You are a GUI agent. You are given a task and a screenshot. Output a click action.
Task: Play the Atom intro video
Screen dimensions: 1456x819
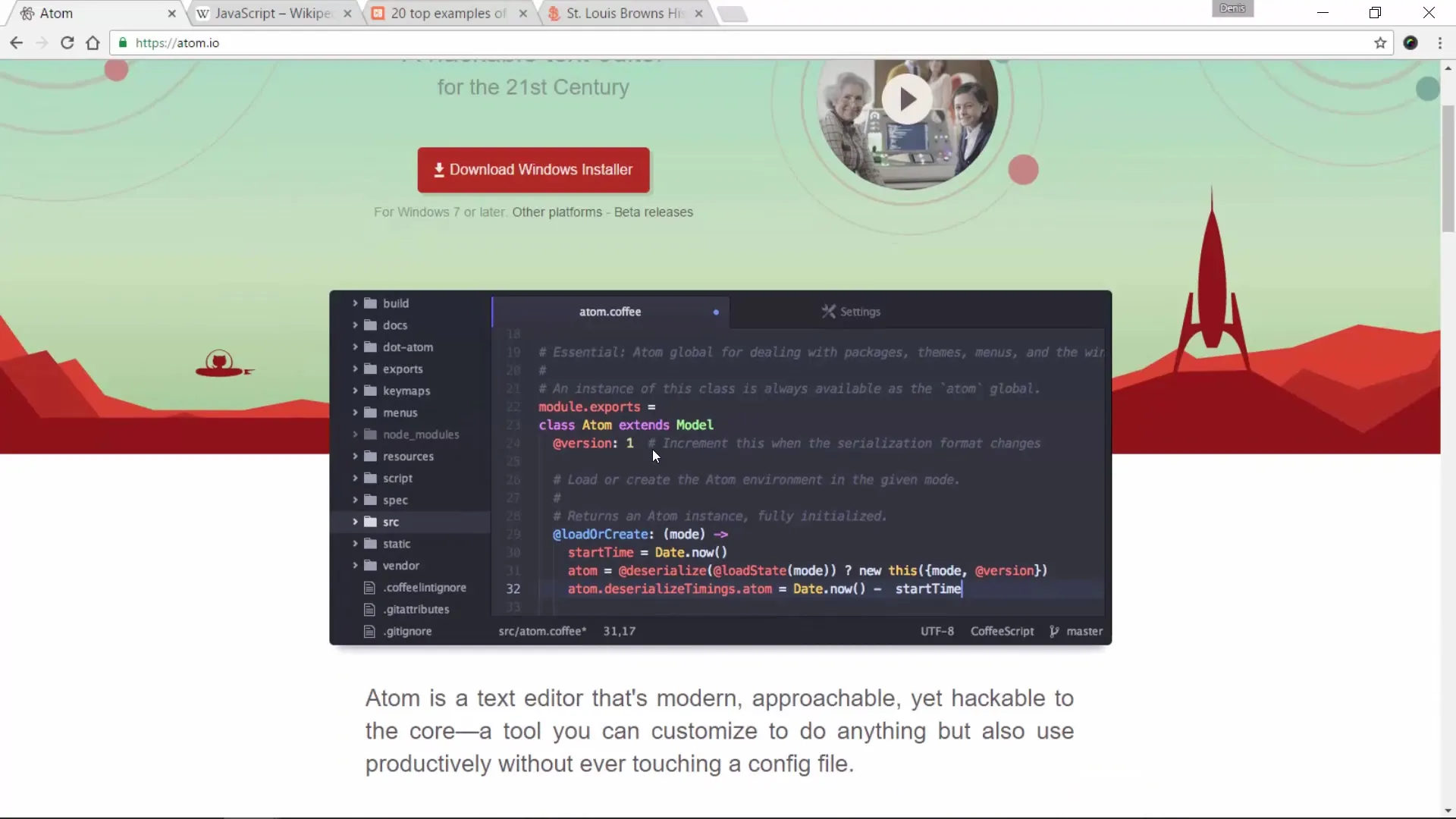pyautogui.click(x=907, y=99)
